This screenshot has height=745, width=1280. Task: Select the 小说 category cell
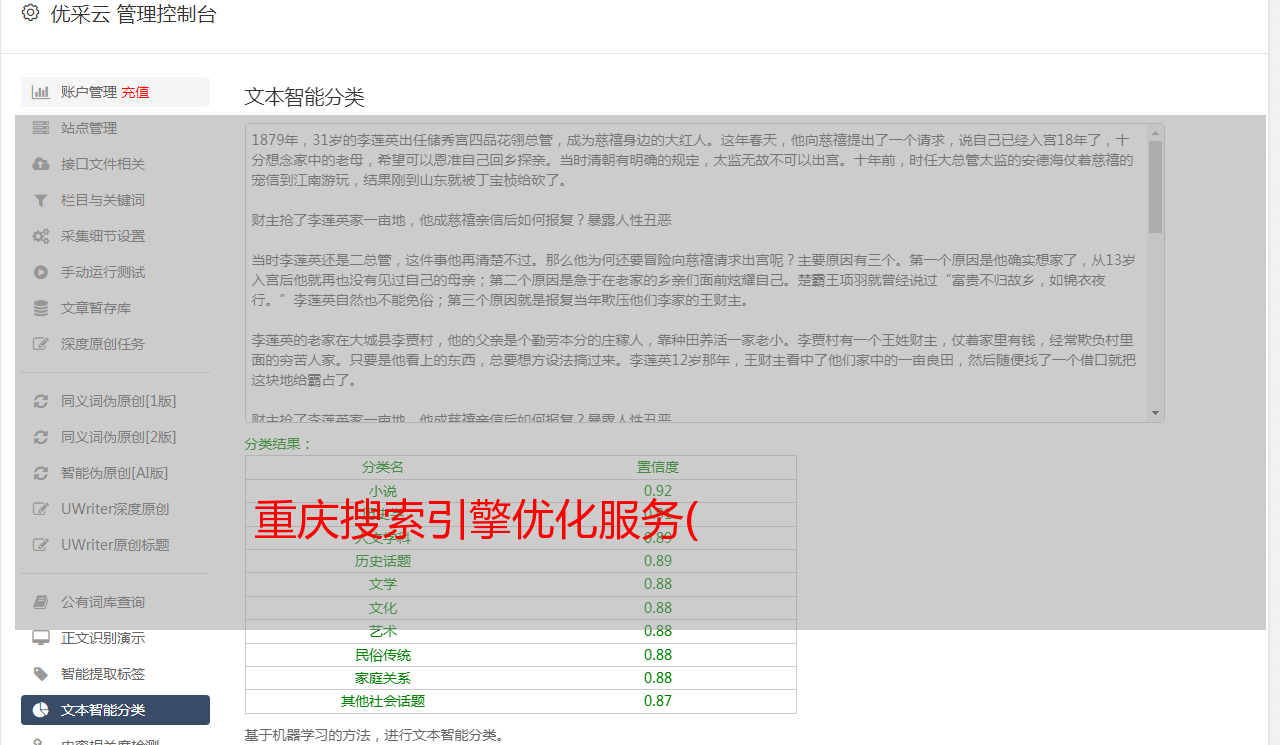tap(383, 491)
